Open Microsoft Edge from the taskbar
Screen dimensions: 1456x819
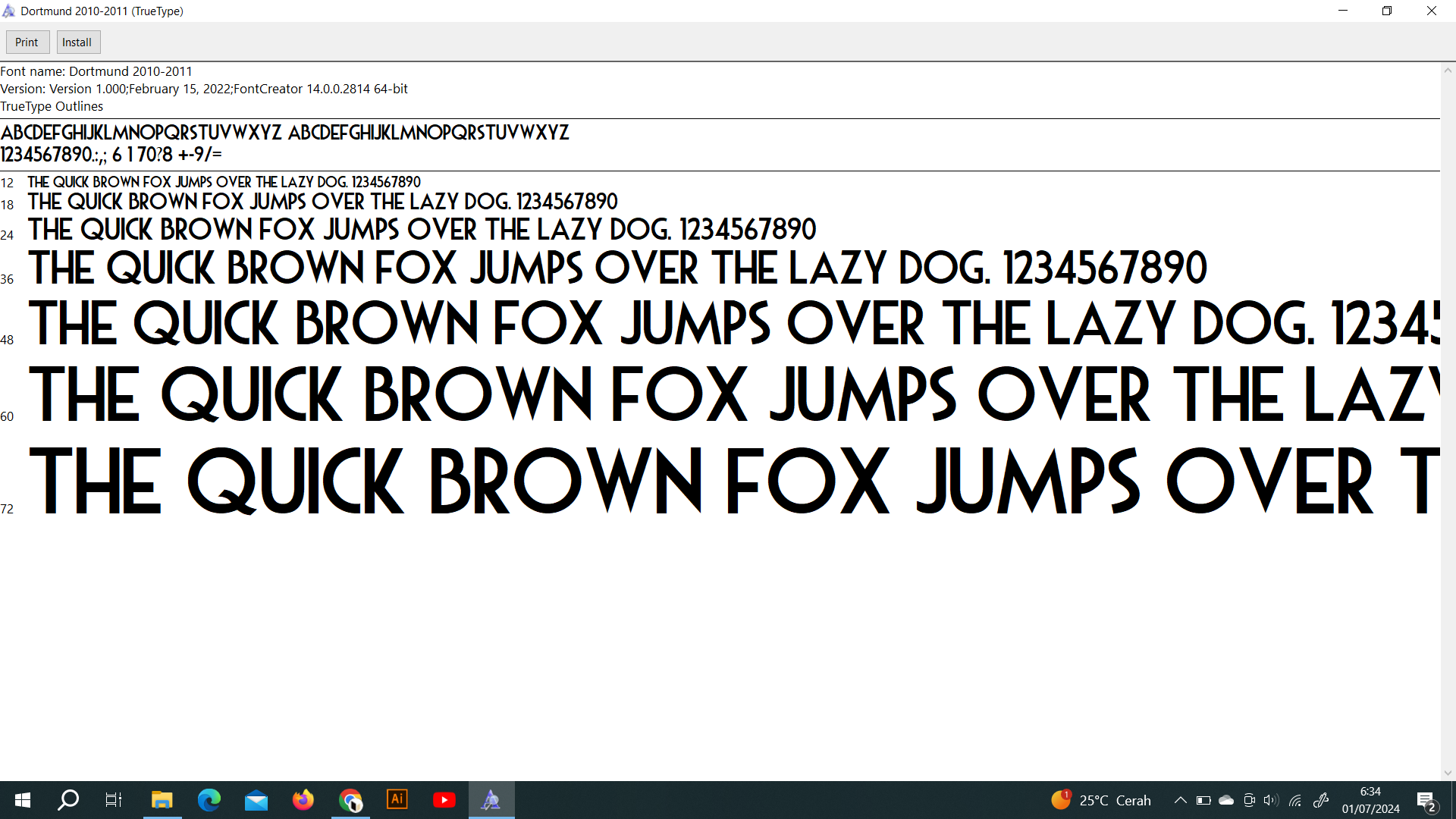click(209, 800)
